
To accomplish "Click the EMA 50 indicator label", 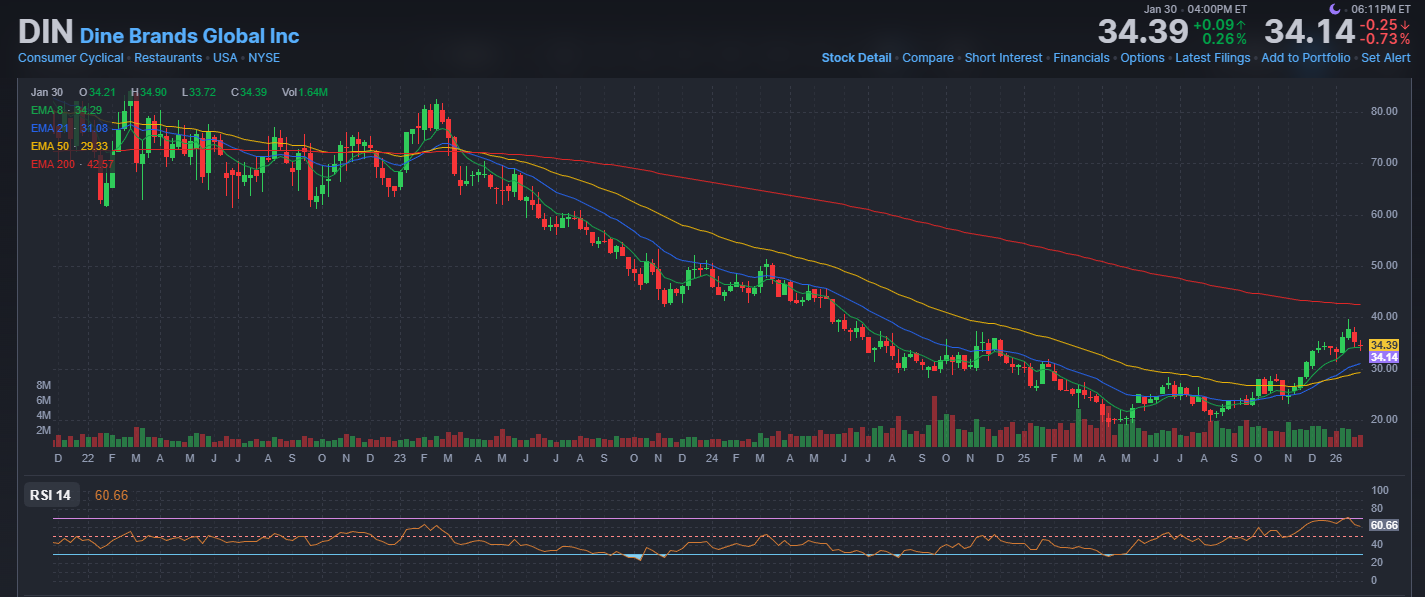I will (69, 146).
